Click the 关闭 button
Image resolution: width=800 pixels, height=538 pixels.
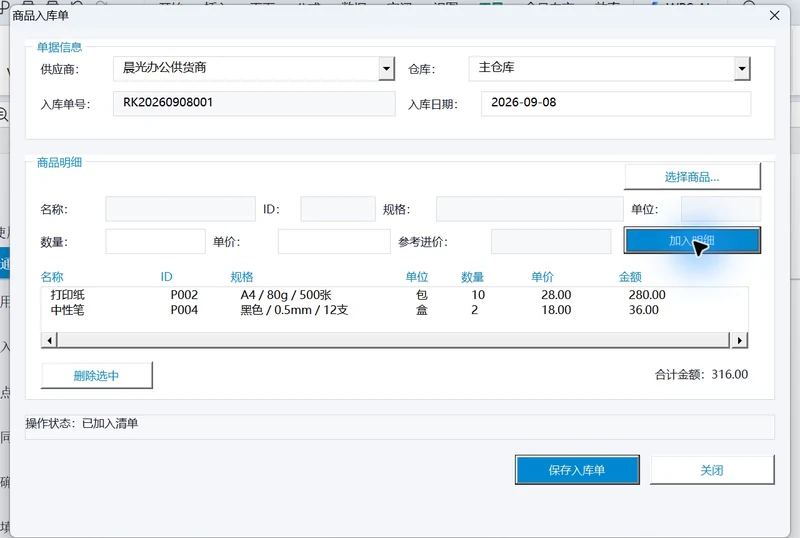[712, 470]
